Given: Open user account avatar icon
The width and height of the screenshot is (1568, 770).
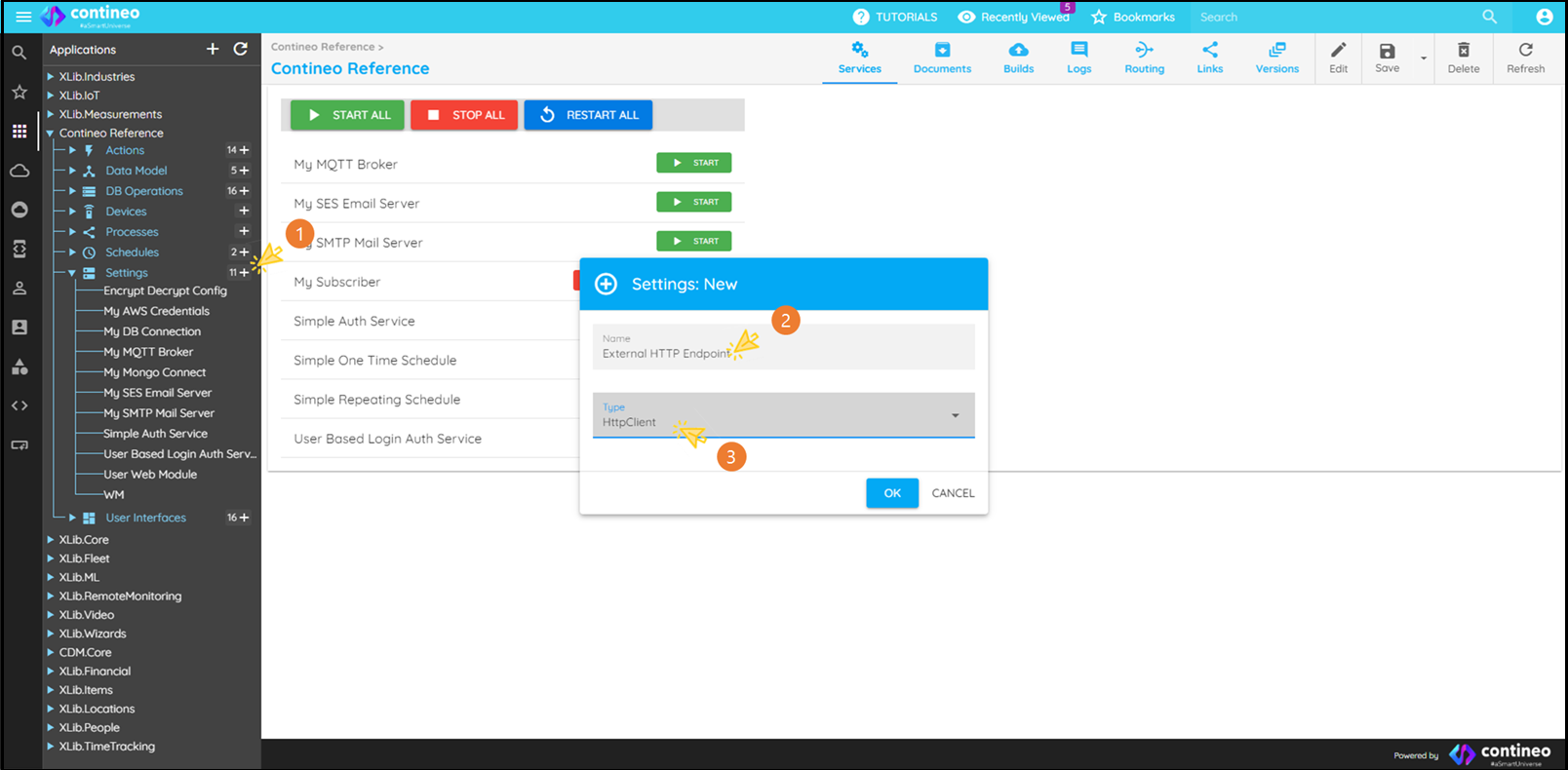Looking at the screenshot, I should point(1545,17).
